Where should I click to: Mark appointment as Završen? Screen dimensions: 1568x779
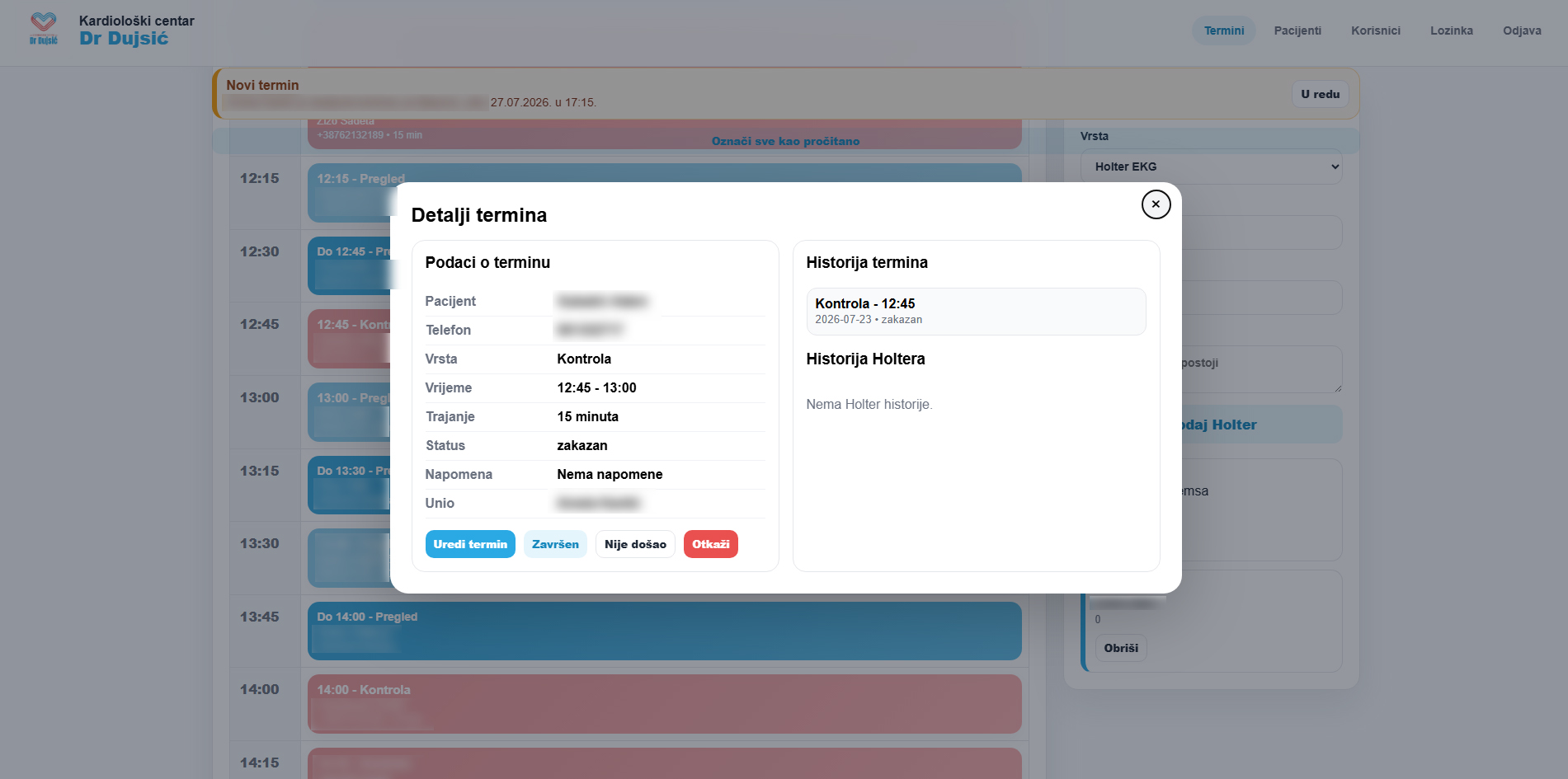555,544
